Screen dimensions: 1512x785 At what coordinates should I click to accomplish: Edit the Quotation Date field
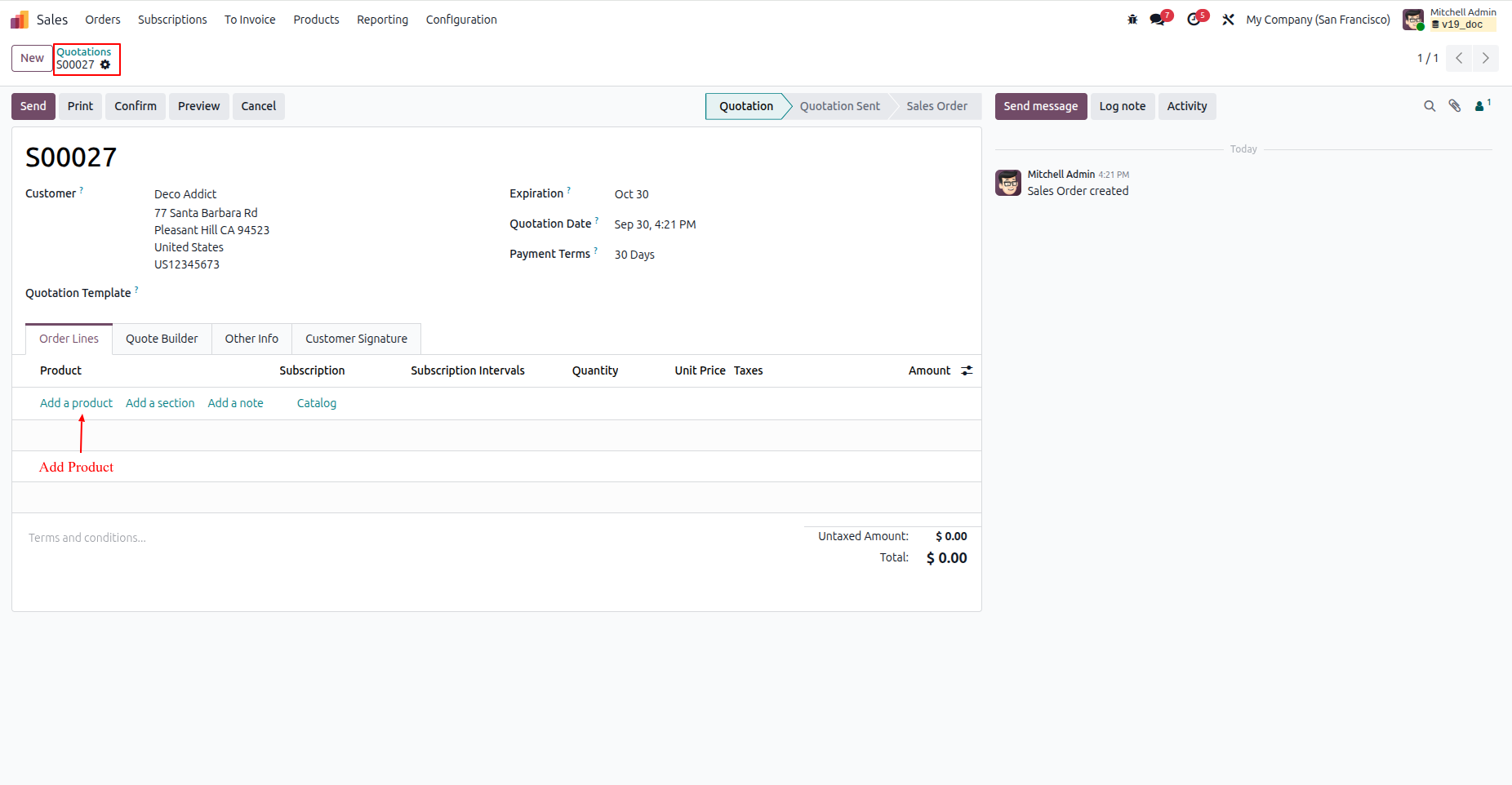coord(655,224)
